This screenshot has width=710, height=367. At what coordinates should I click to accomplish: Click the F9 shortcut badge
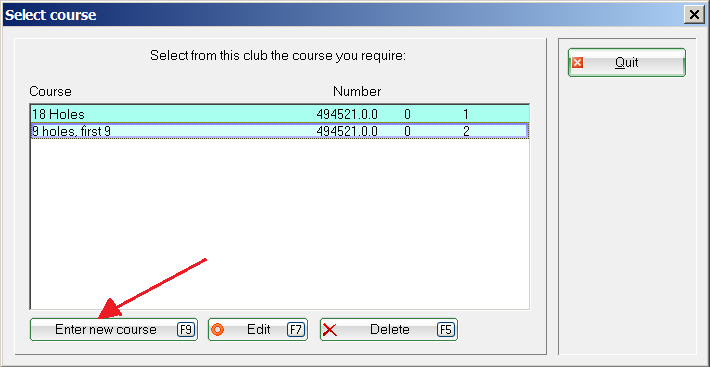point(186,329)
